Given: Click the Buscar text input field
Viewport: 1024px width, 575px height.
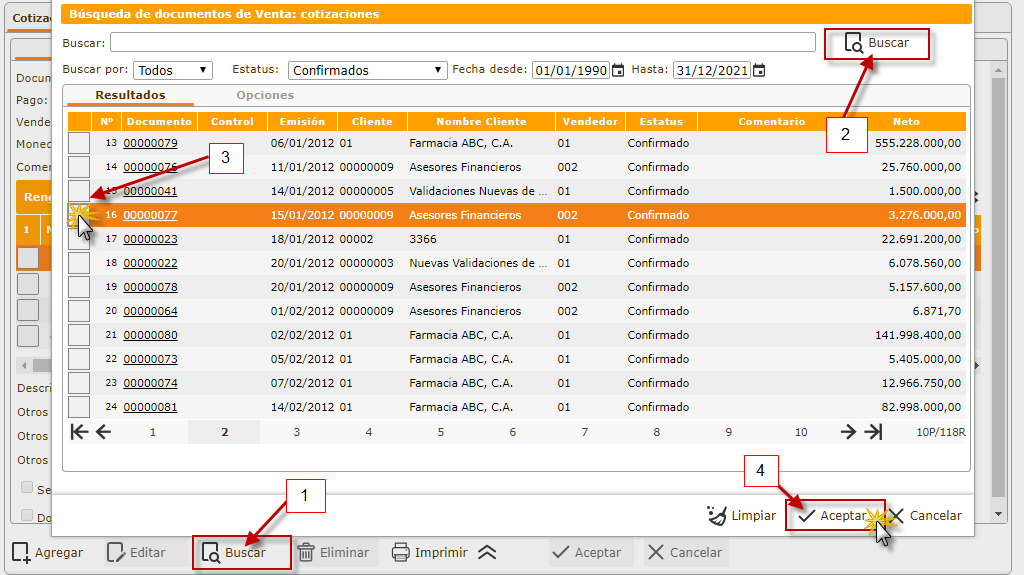Looking at the screenshot, I should click(x=463, y=42).
